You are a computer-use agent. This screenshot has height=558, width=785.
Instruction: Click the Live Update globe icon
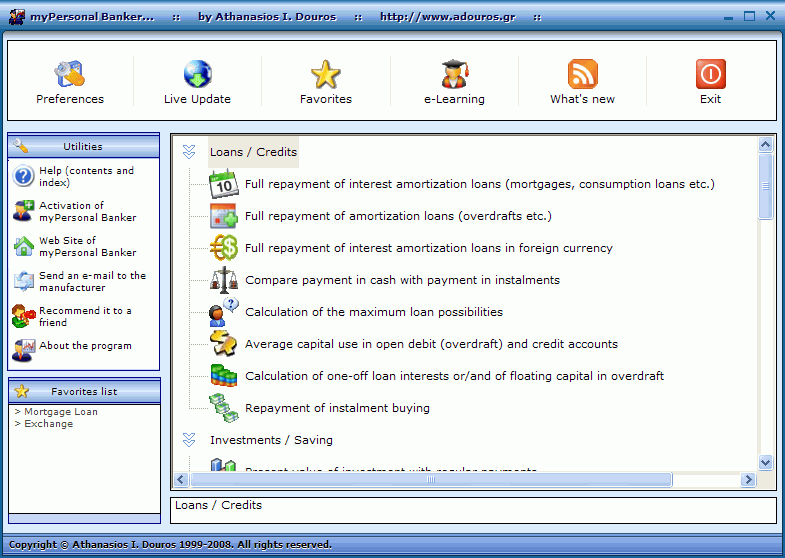[x=198, y=74]
